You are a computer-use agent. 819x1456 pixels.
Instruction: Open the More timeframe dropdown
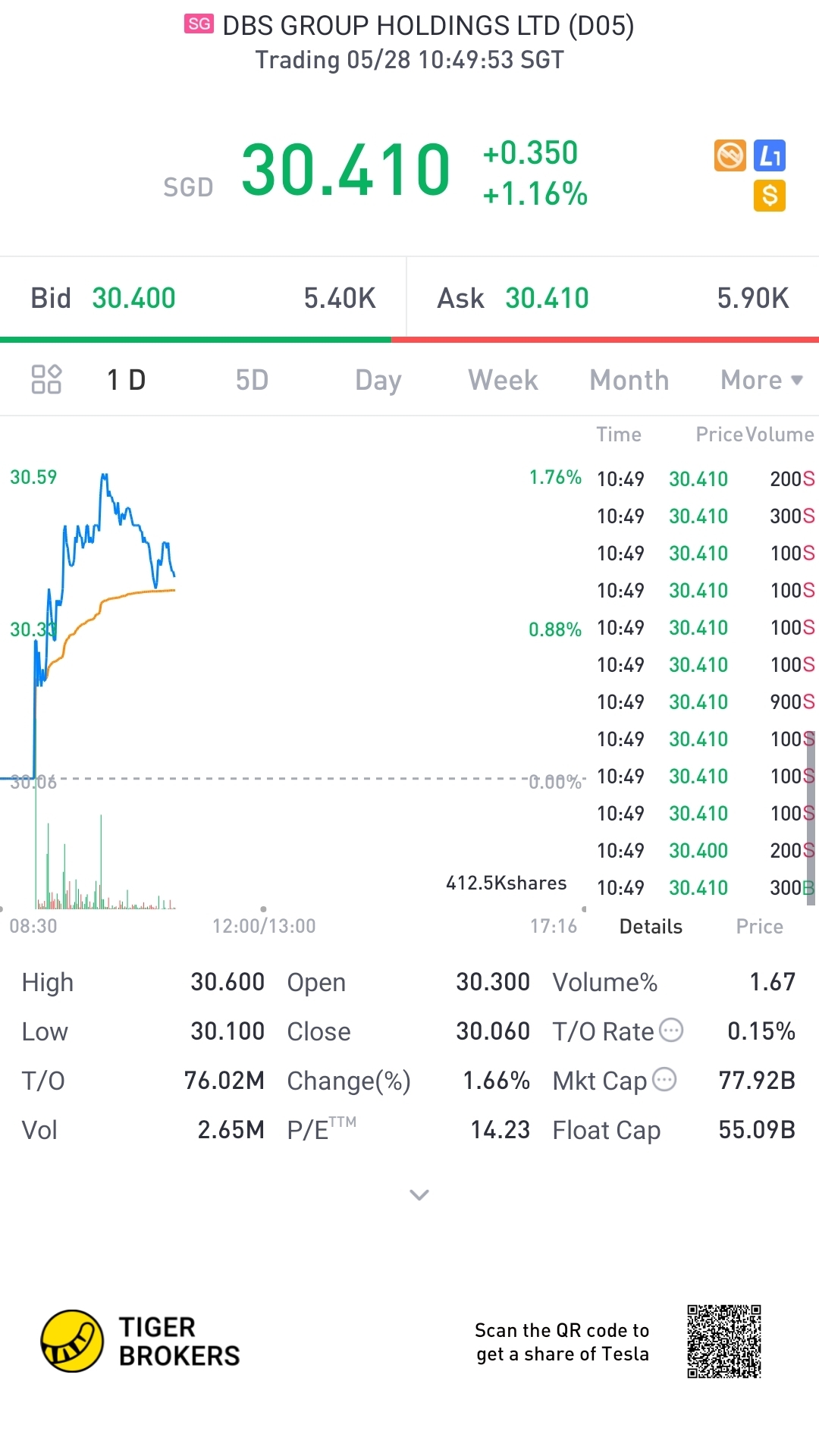coord(761,380)
